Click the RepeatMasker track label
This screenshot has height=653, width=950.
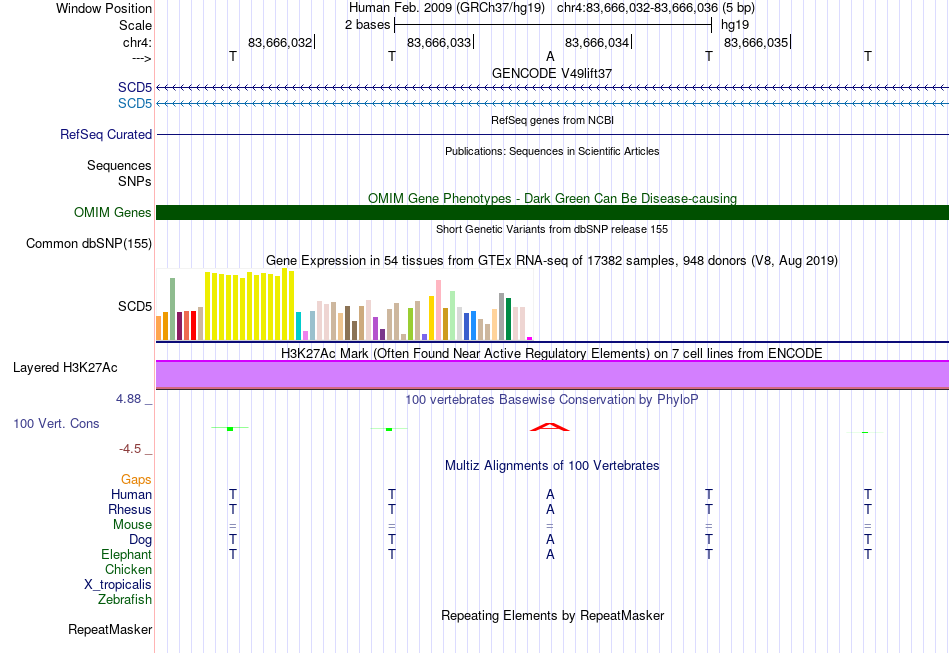pyautogui.click(x=110, y=629)
